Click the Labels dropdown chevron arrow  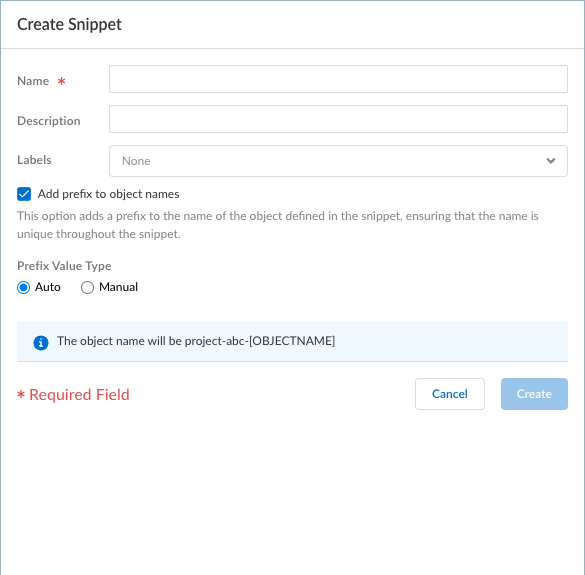pos(551,161)
